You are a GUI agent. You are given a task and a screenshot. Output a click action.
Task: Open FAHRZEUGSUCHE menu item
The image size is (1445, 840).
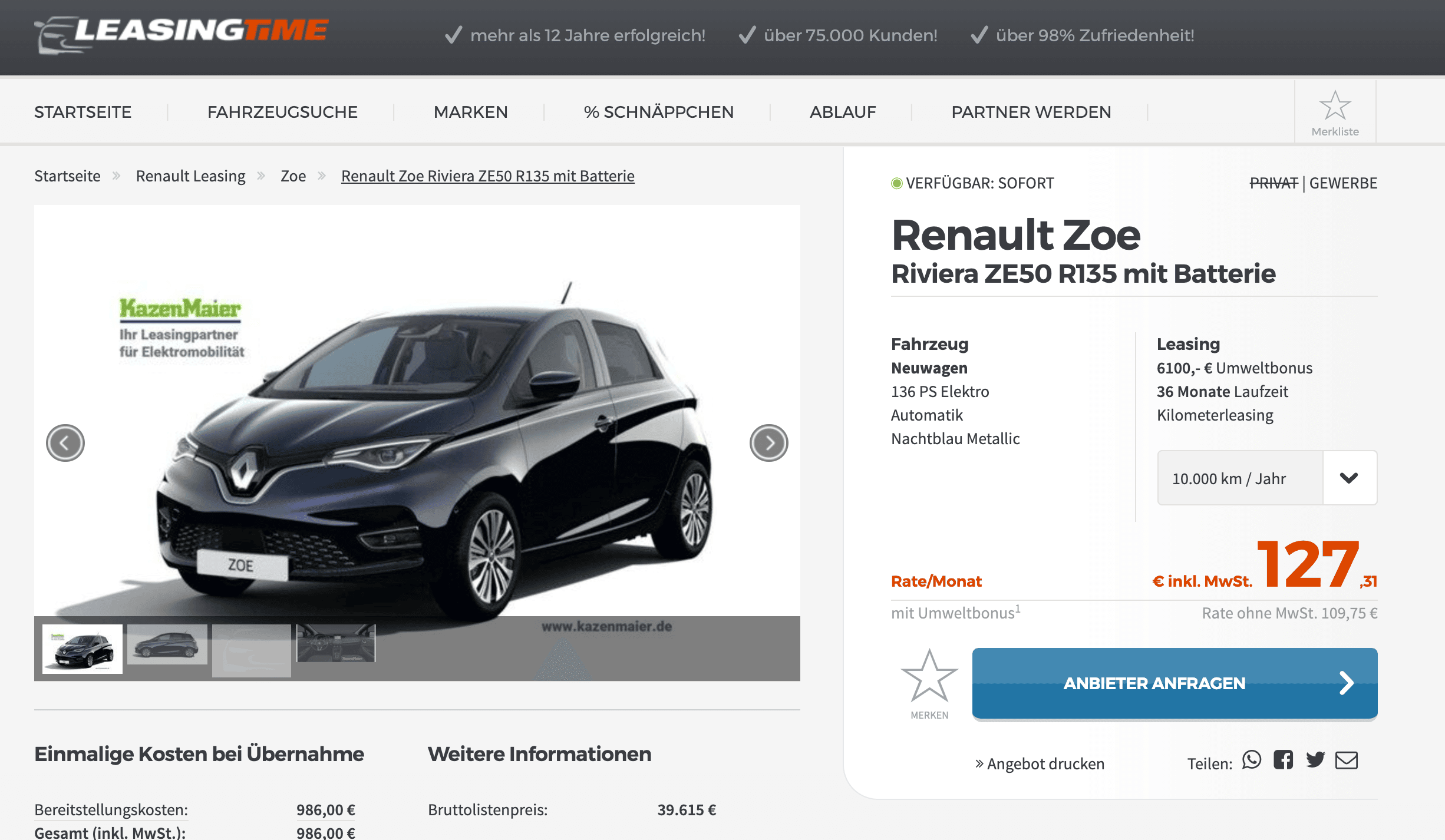[x=282, y=112]
